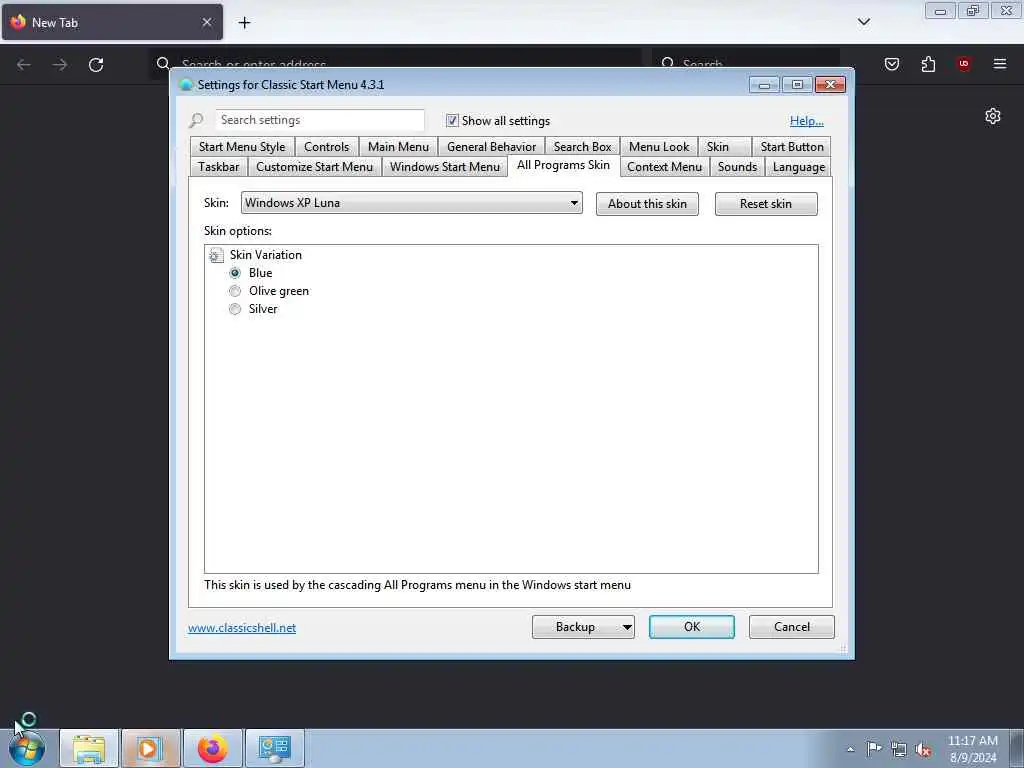
Task: Go to the Start Button tab
Action: click(x=792, y=147)
